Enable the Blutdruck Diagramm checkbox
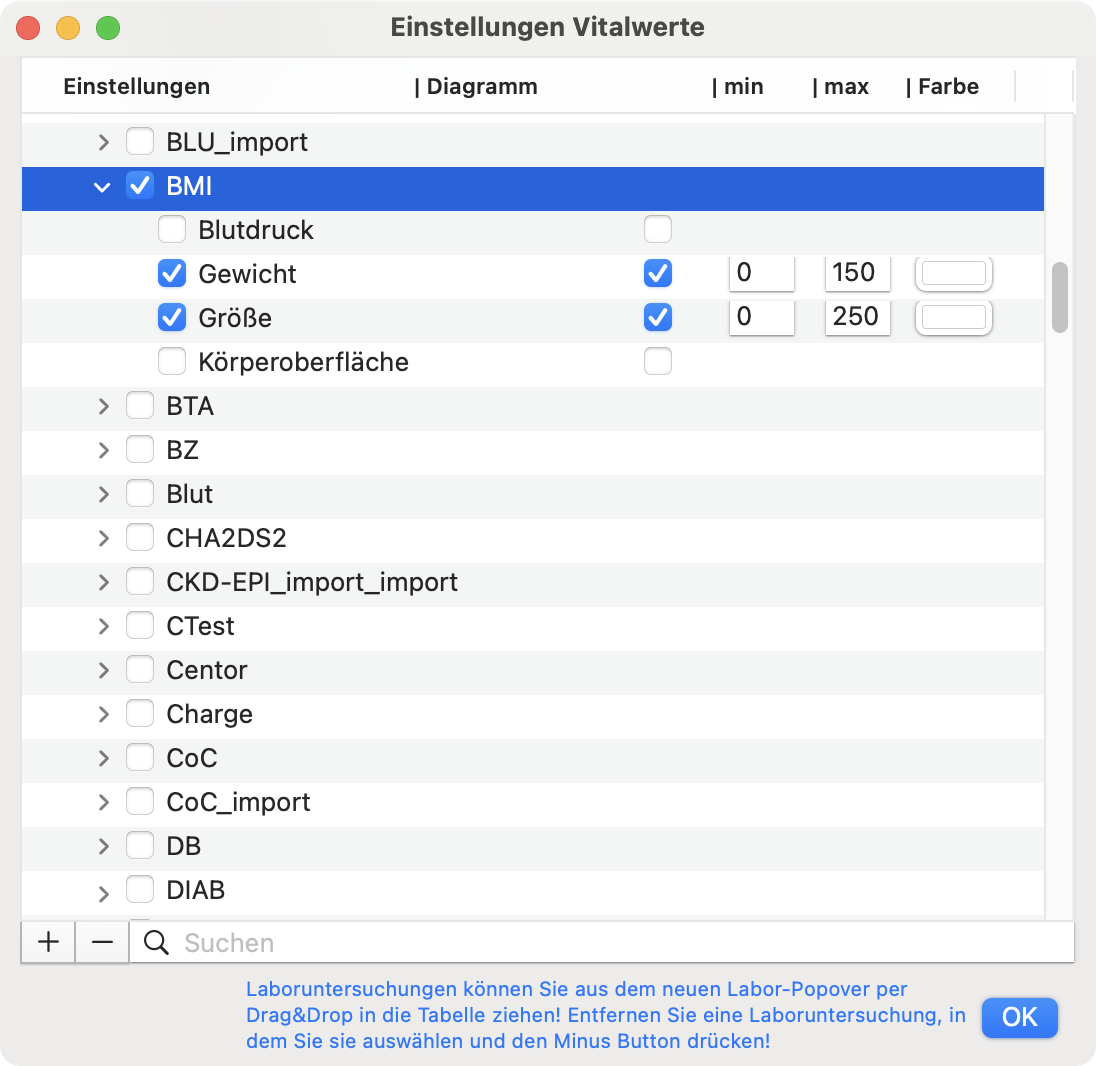 pos(658,229)
